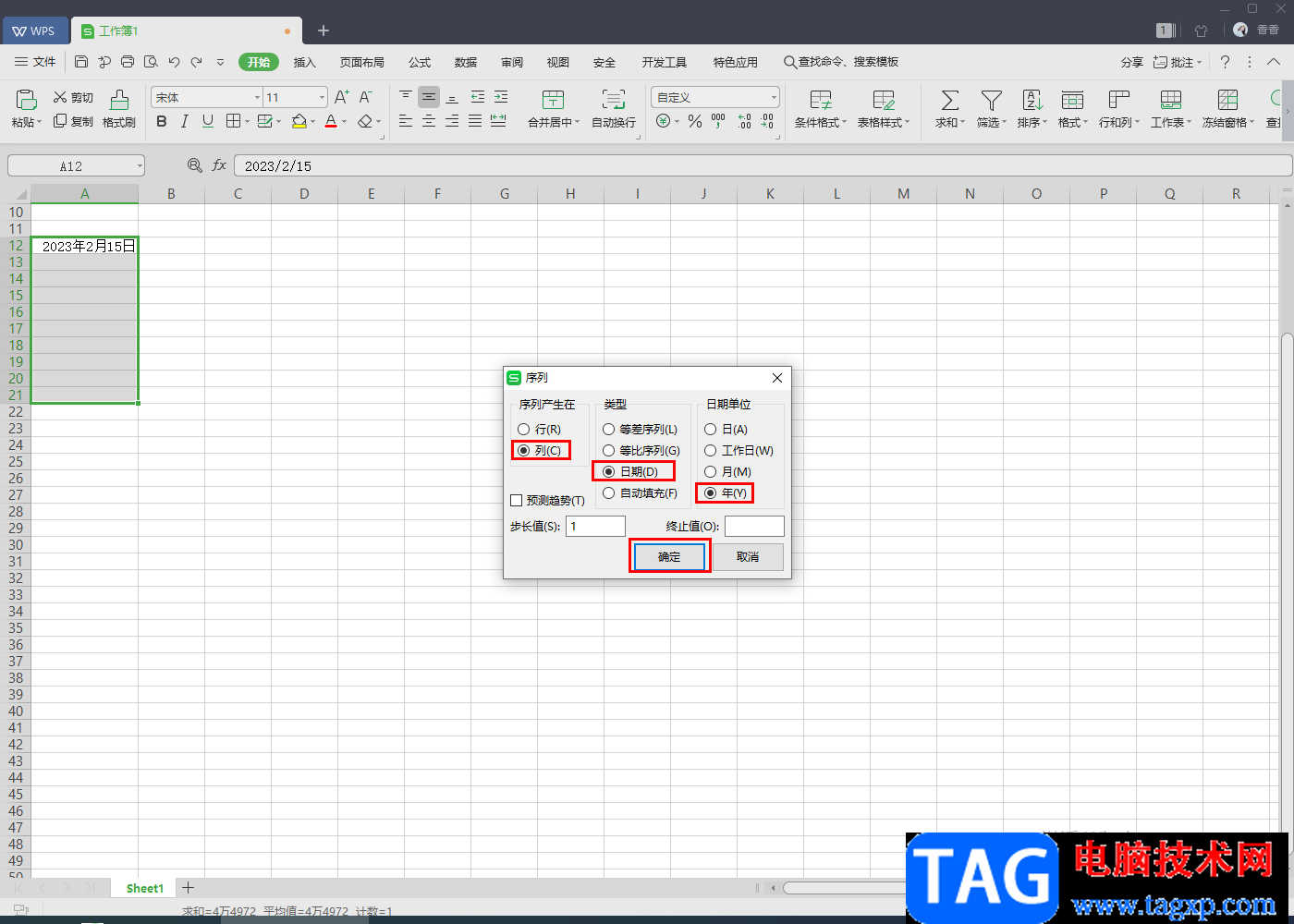1294x924 pixels.
Task: Click the Wrap Text icon
Action: [613, 100]
